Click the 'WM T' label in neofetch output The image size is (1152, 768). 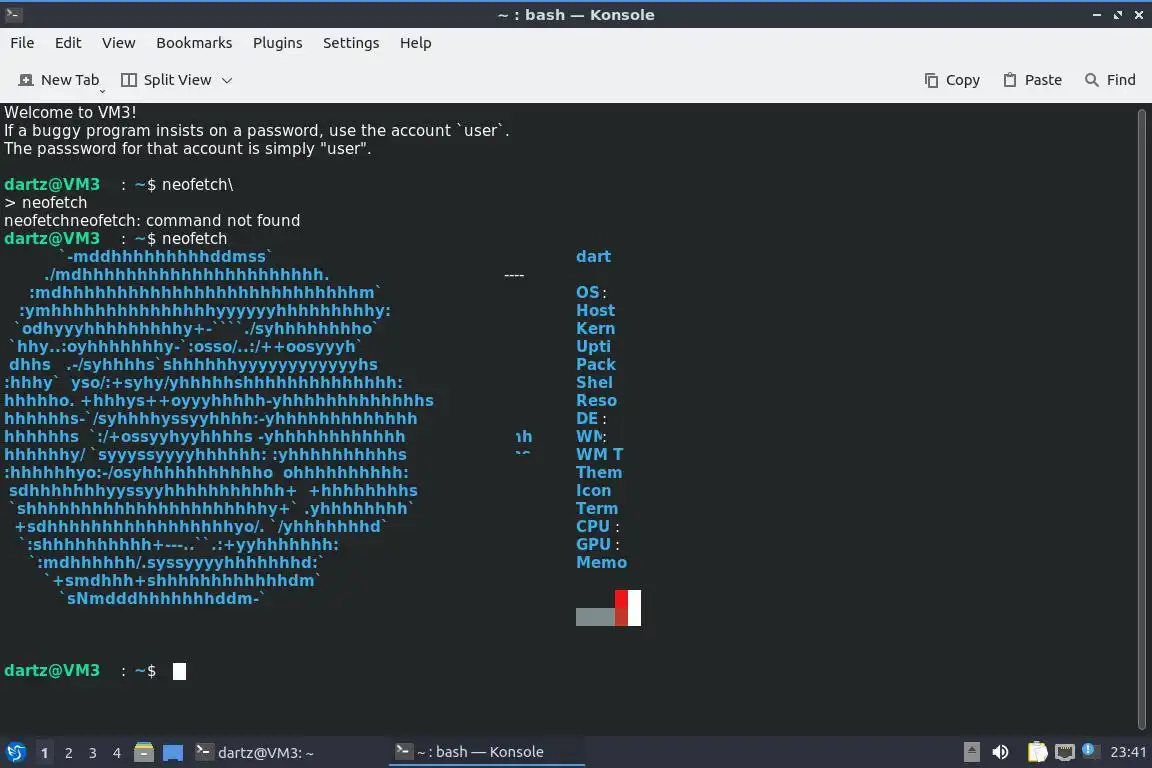(600, 454)
